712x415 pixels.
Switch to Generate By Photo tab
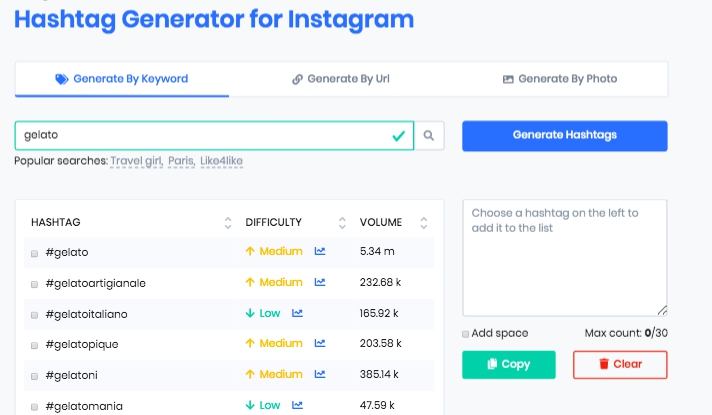pyautogui.click(x=560, y=79)
